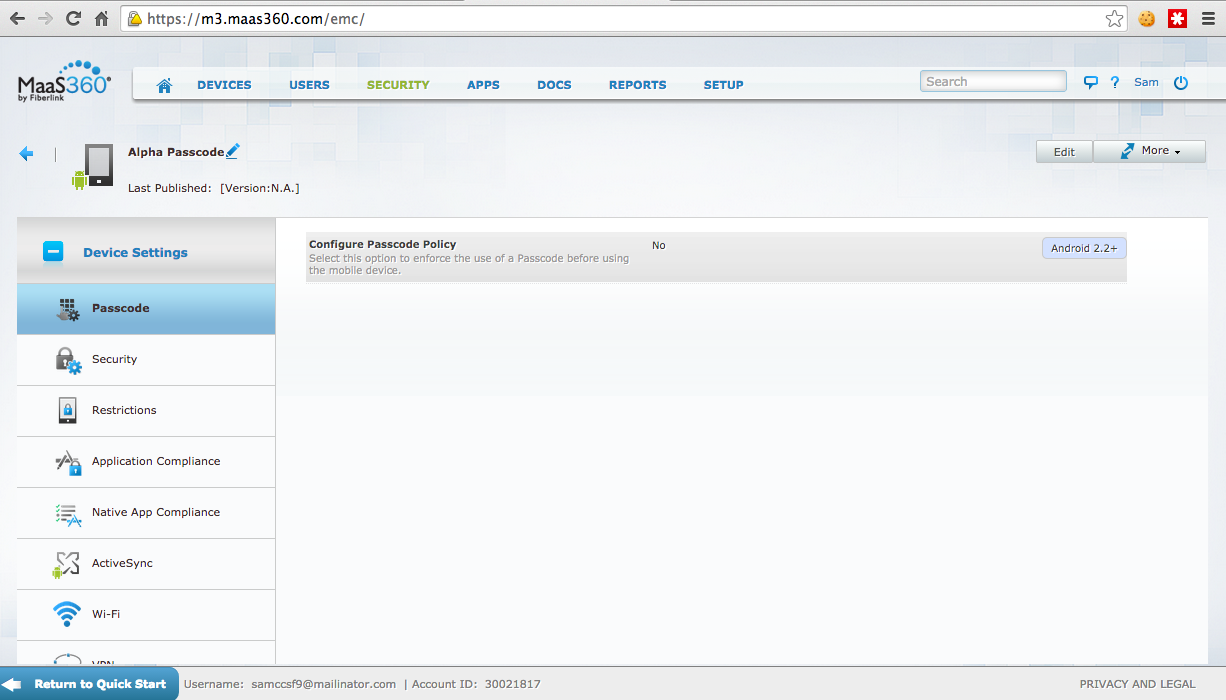Viewport: 1226px width, 700px height.
Task: Click the Security padlock gear icon
Action: coord(67,360)
